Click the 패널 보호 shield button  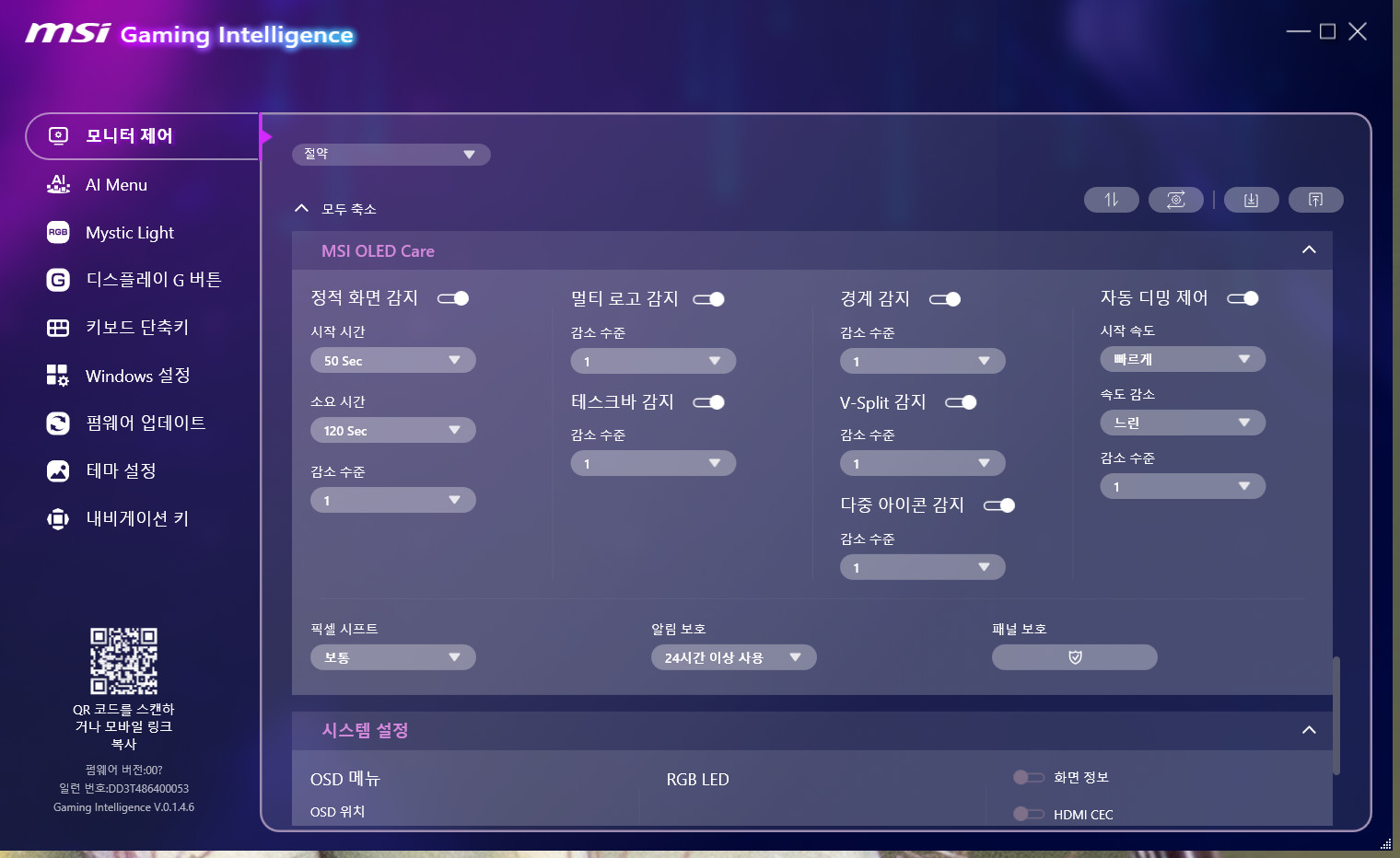pos(1074,657)
